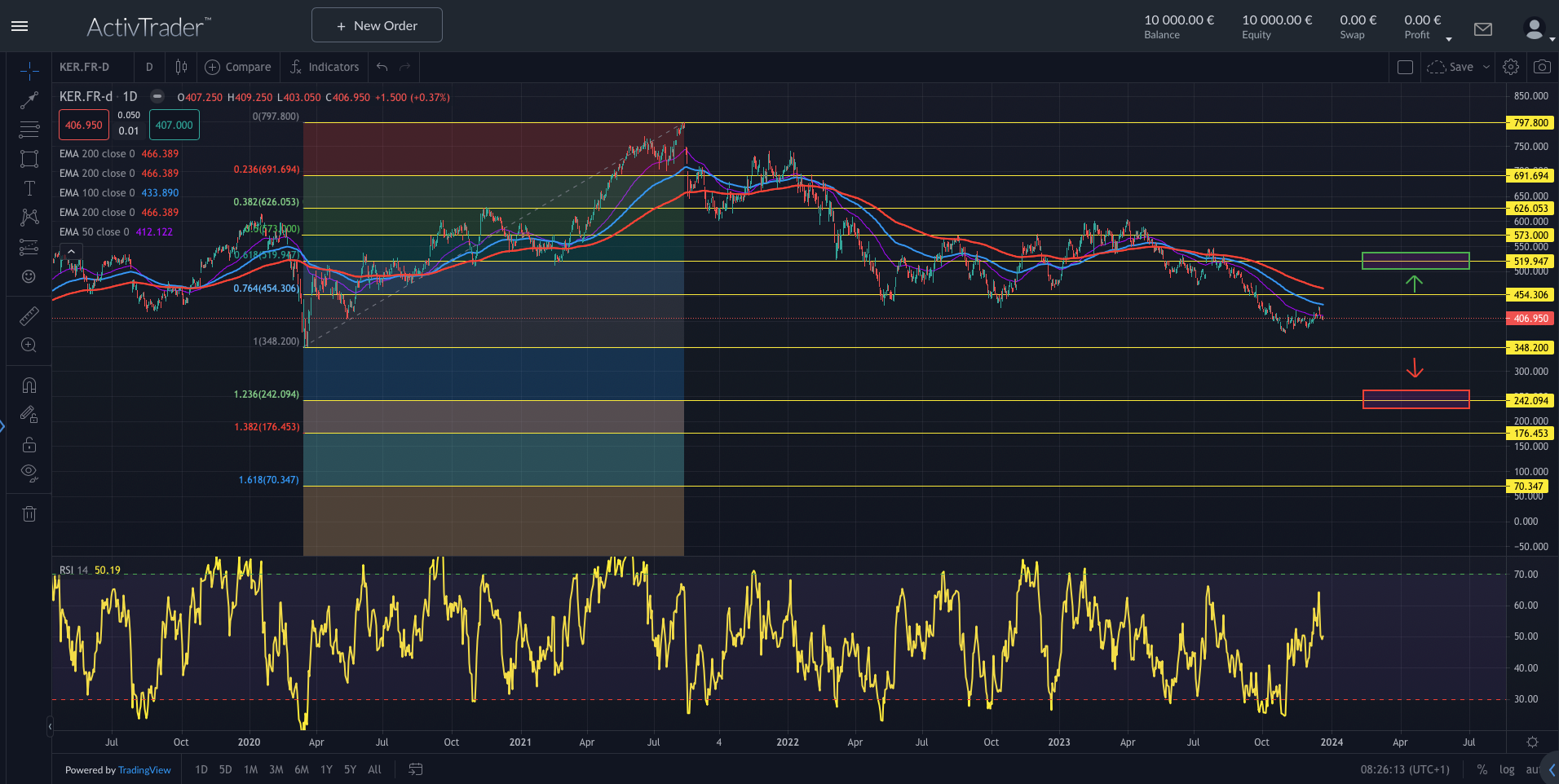Select the trend line drawing tool
The width and height of the screenshot is (1559, 784).
[29, 100]
